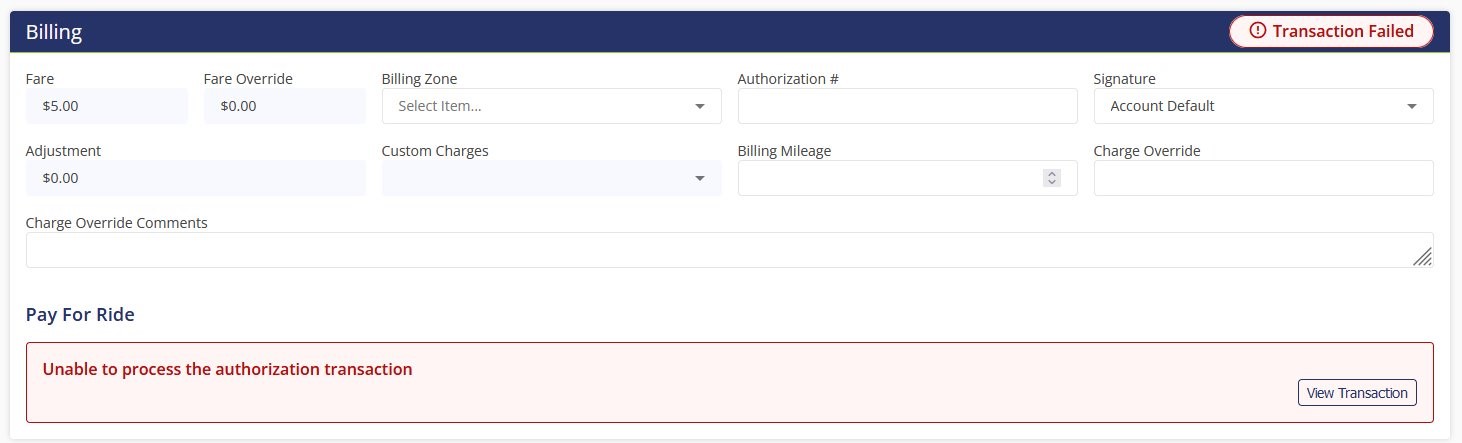
Task: Open the Signature Account Default dropdown
Action: tap(1264, 106)
